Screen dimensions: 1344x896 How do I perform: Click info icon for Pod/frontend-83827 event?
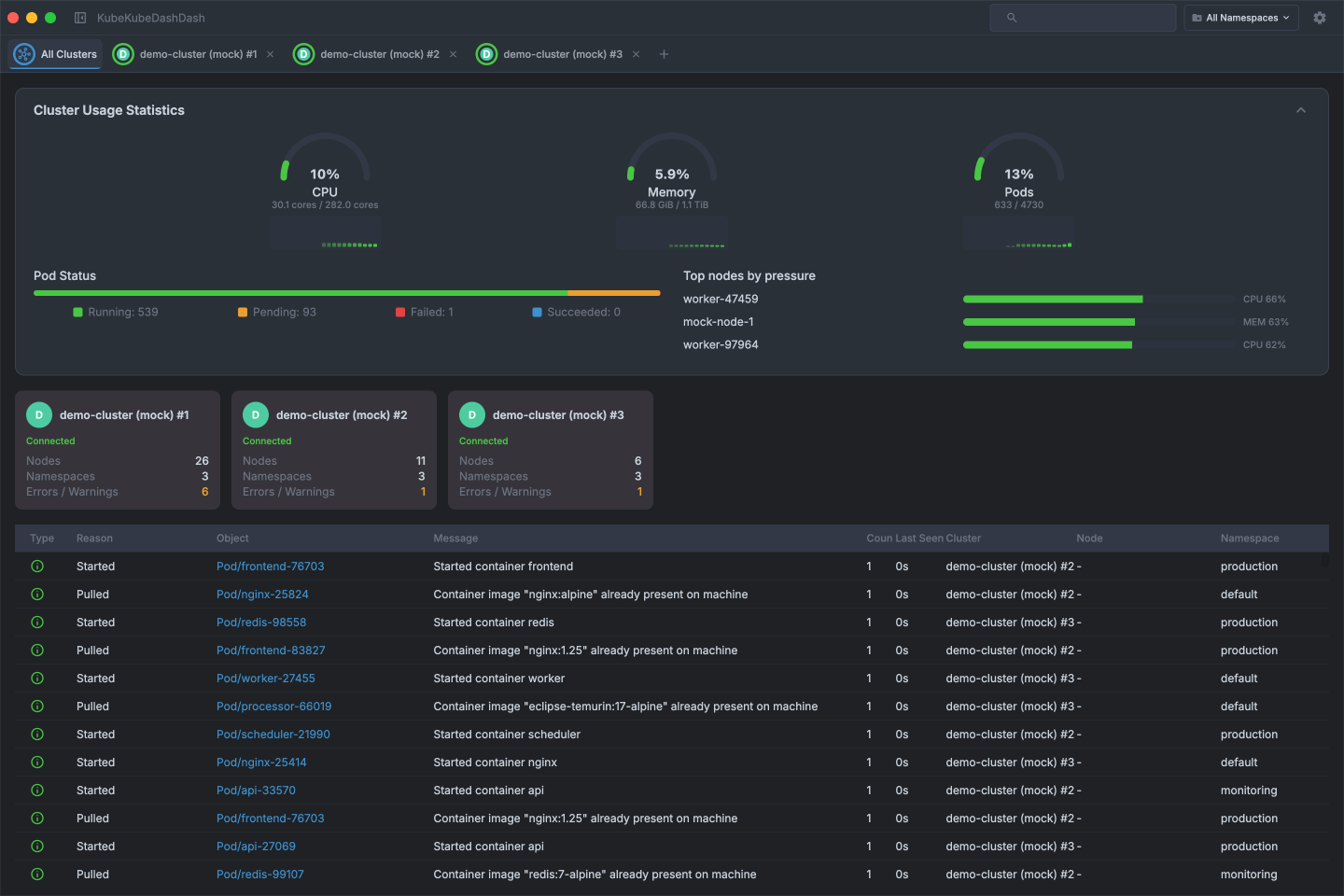(37, 651)
